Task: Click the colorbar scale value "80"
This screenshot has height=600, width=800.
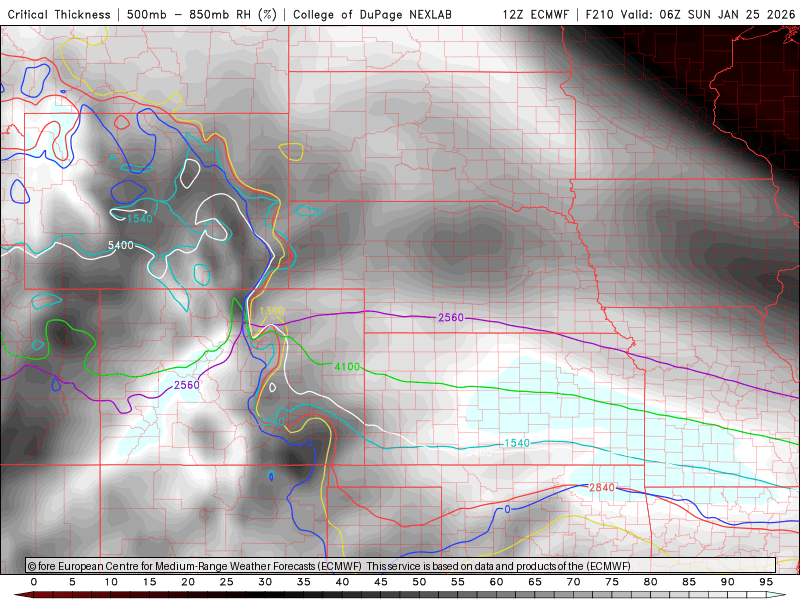Action: click(x=650, y=582)
